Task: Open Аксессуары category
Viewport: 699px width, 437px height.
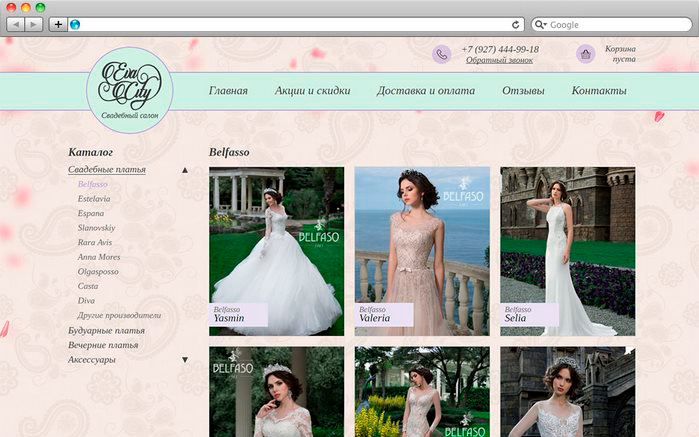Action: click(x=92, y=360)
